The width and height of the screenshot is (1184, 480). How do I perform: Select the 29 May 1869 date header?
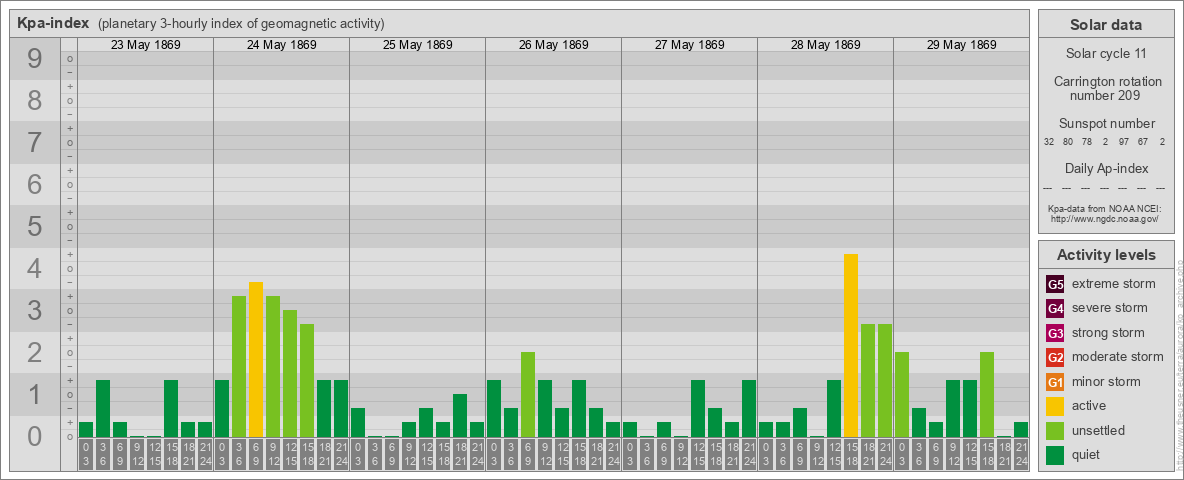tap(961, 45)
